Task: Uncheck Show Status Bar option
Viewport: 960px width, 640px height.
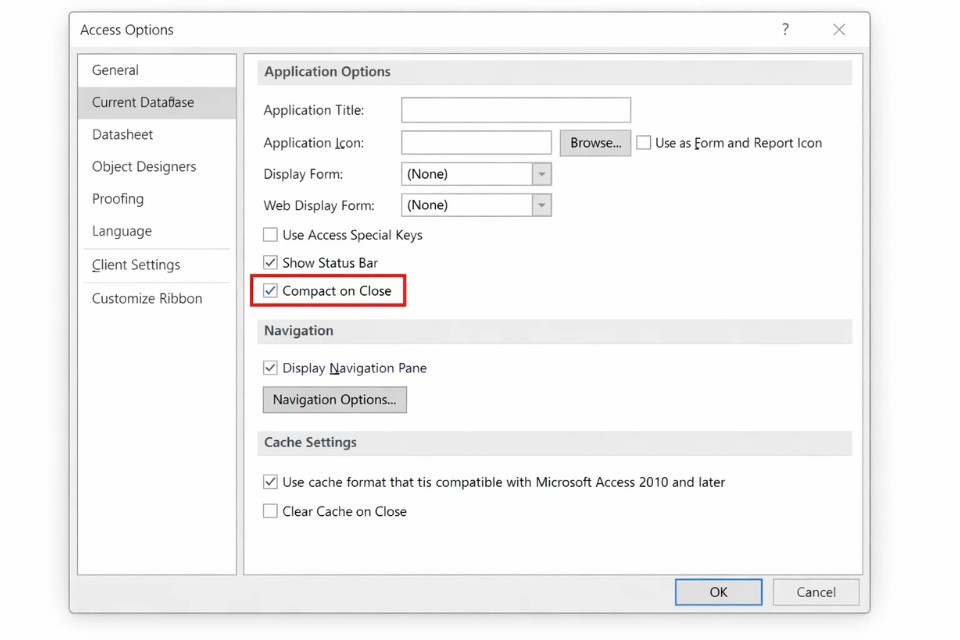Action: [270, 263]
